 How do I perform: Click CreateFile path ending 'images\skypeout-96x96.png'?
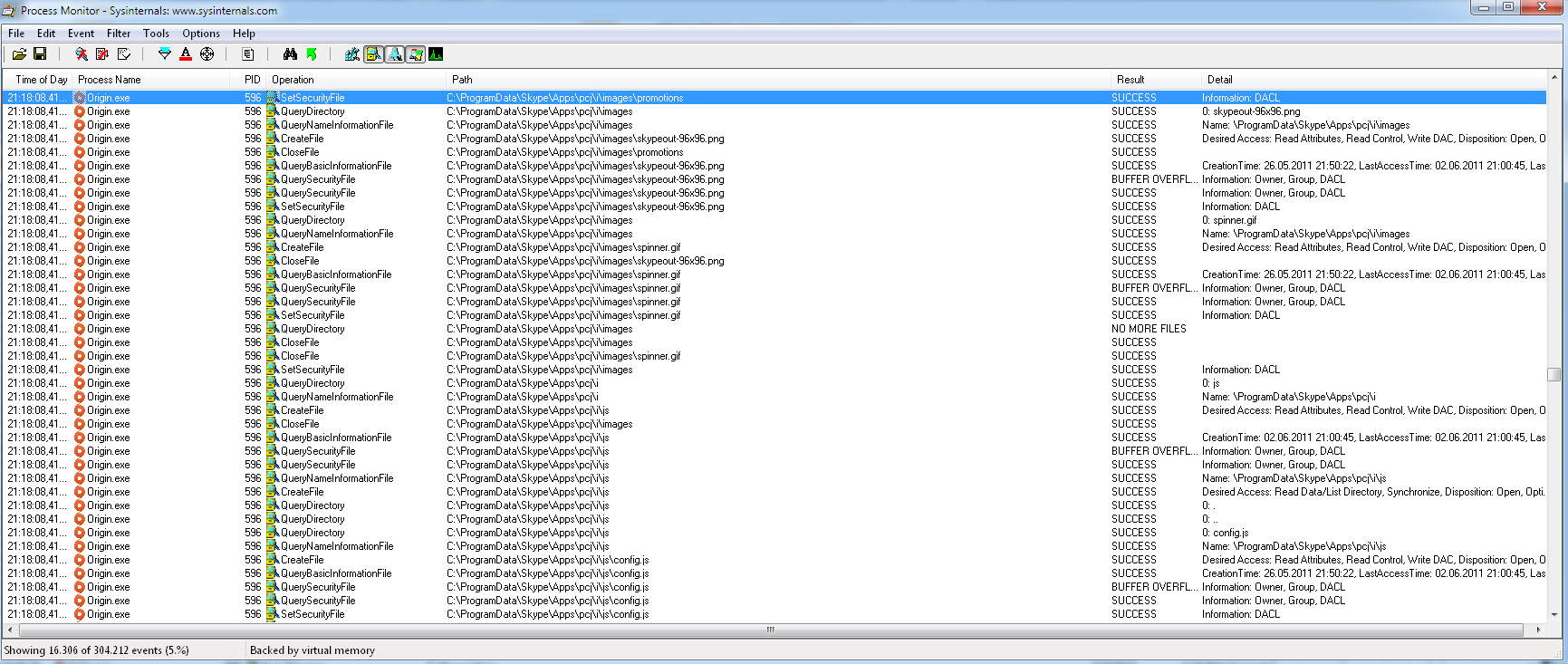pos(585,139)
